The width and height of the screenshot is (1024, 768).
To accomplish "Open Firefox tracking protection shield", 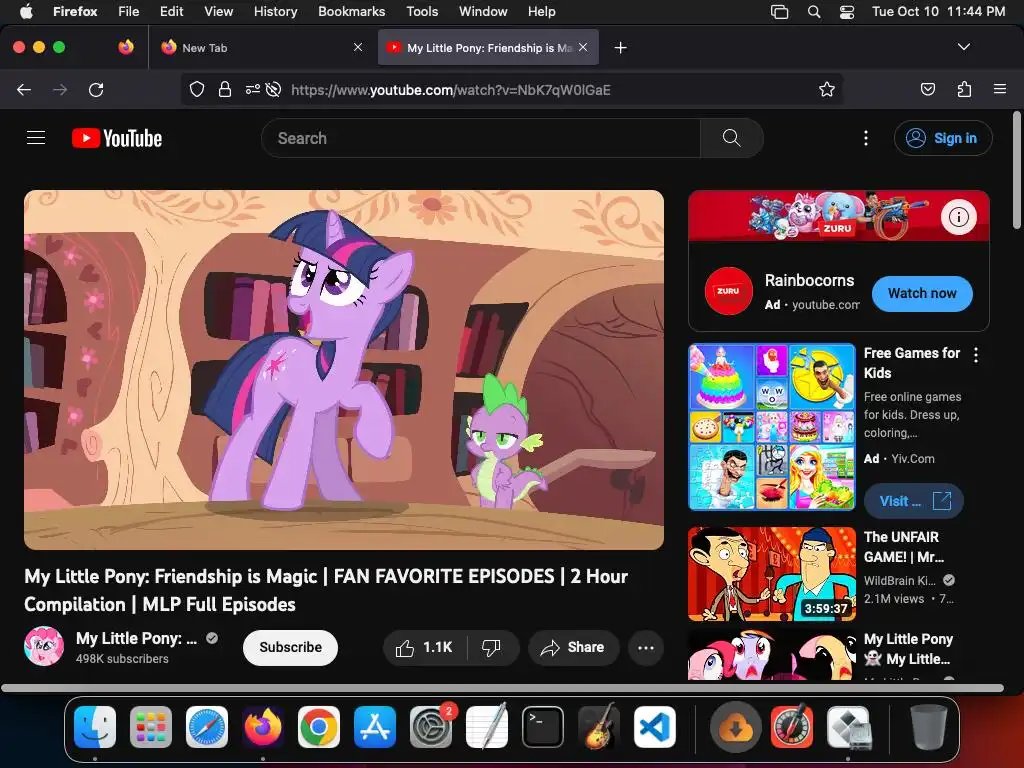I will pyautogui.click(x=197, y=89).
